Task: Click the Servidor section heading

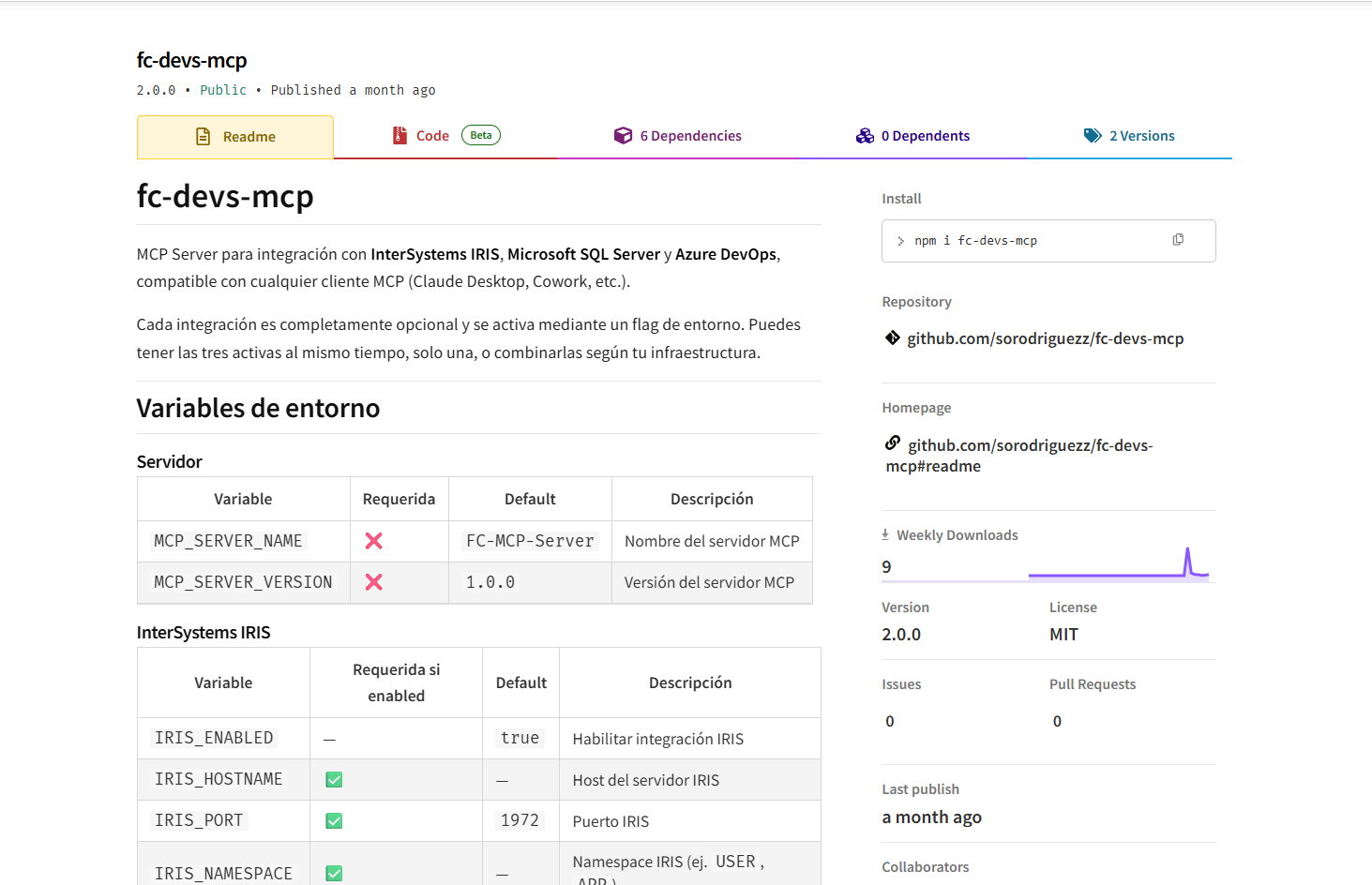Action: pyautogui.click(x=170, y=461)
